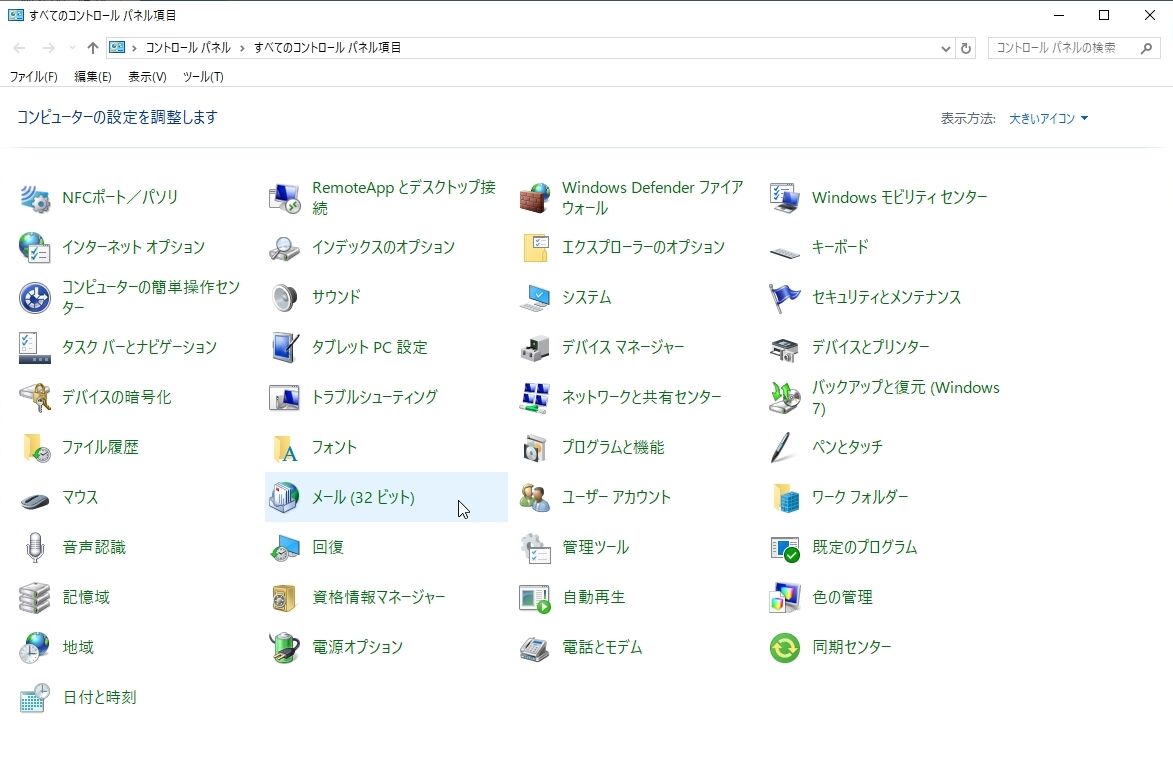The height and width of the screenshot is (784, 1173).
Task: Open the ファイル(F) menu
Action: coord(34,76)
